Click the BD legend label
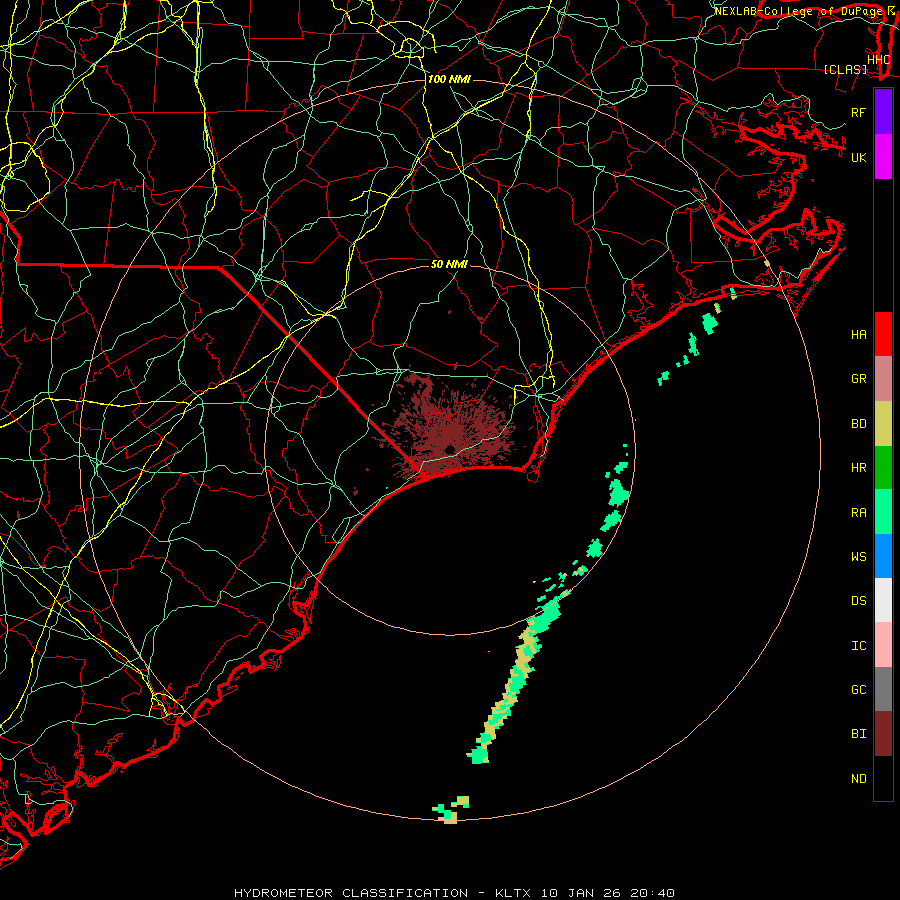The image size is (900, 900). coord(858,424)
